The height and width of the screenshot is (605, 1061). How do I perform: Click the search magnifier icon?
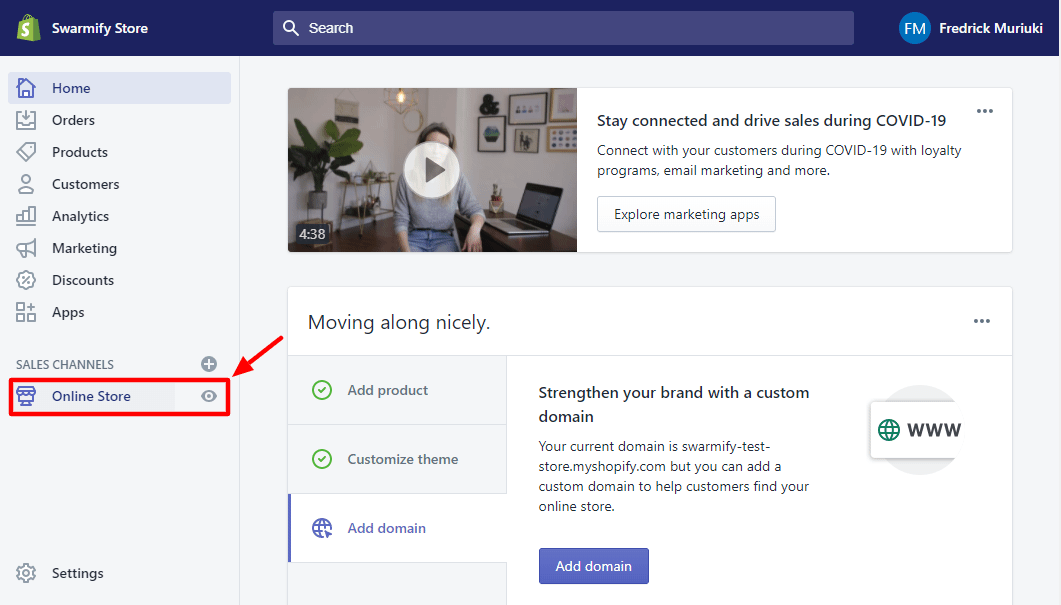click(291, 28)
